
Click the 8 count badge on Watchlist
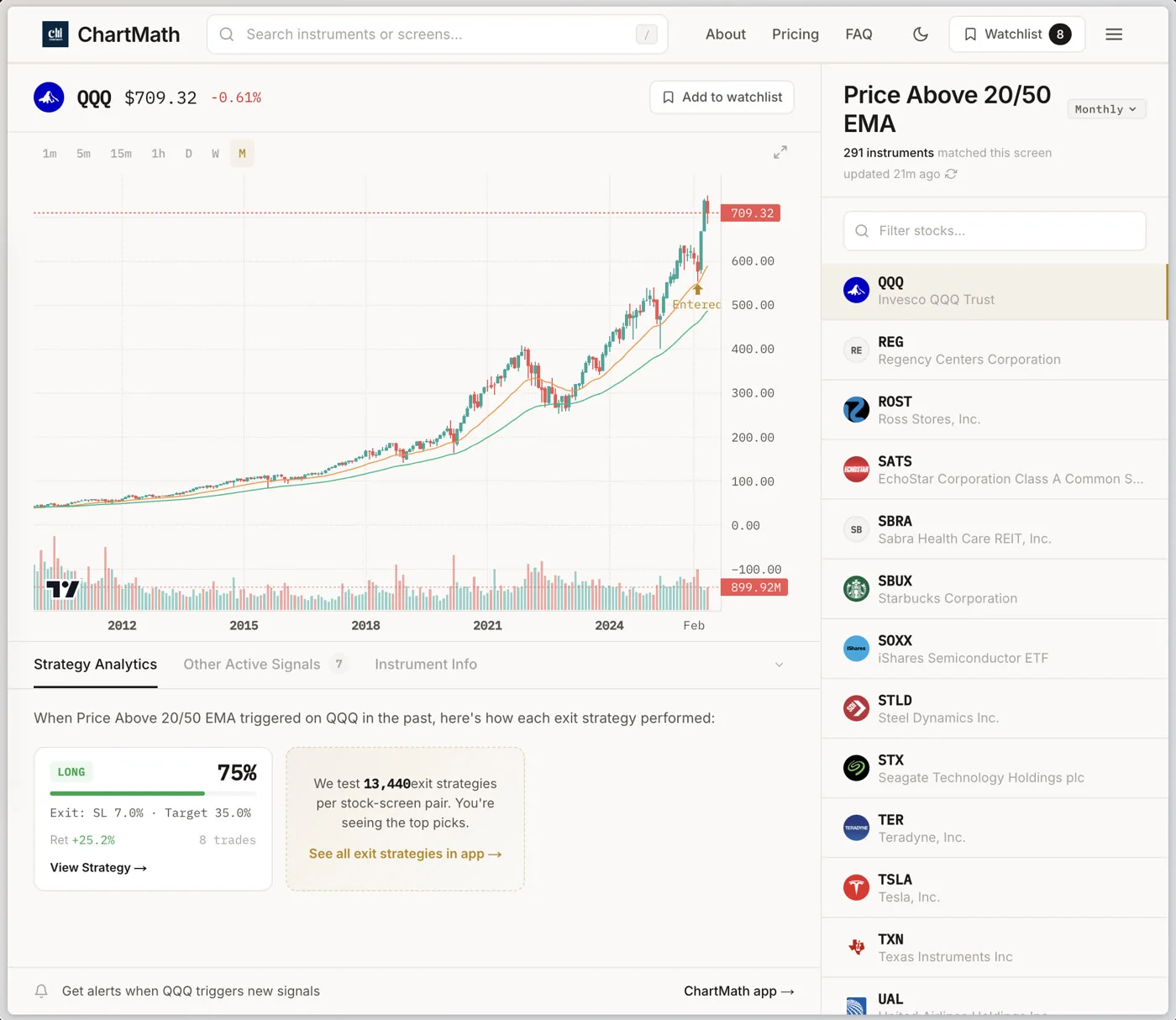[1060, 34]
